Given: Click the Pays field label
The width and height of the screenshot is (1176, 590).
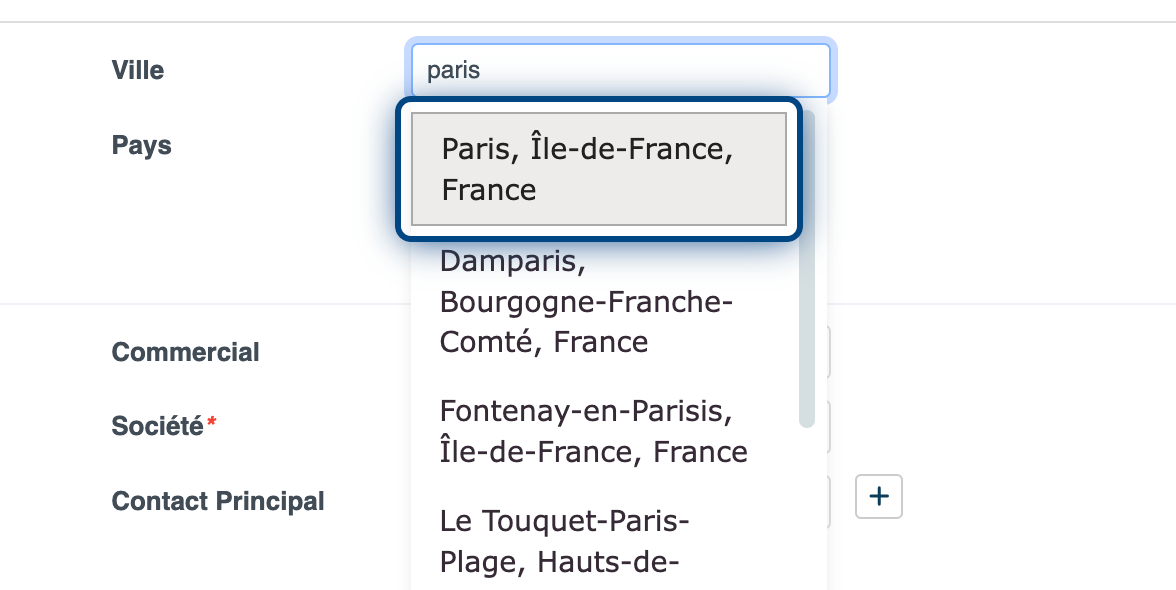Looking at the screenshot, I should tap(141, 146).
